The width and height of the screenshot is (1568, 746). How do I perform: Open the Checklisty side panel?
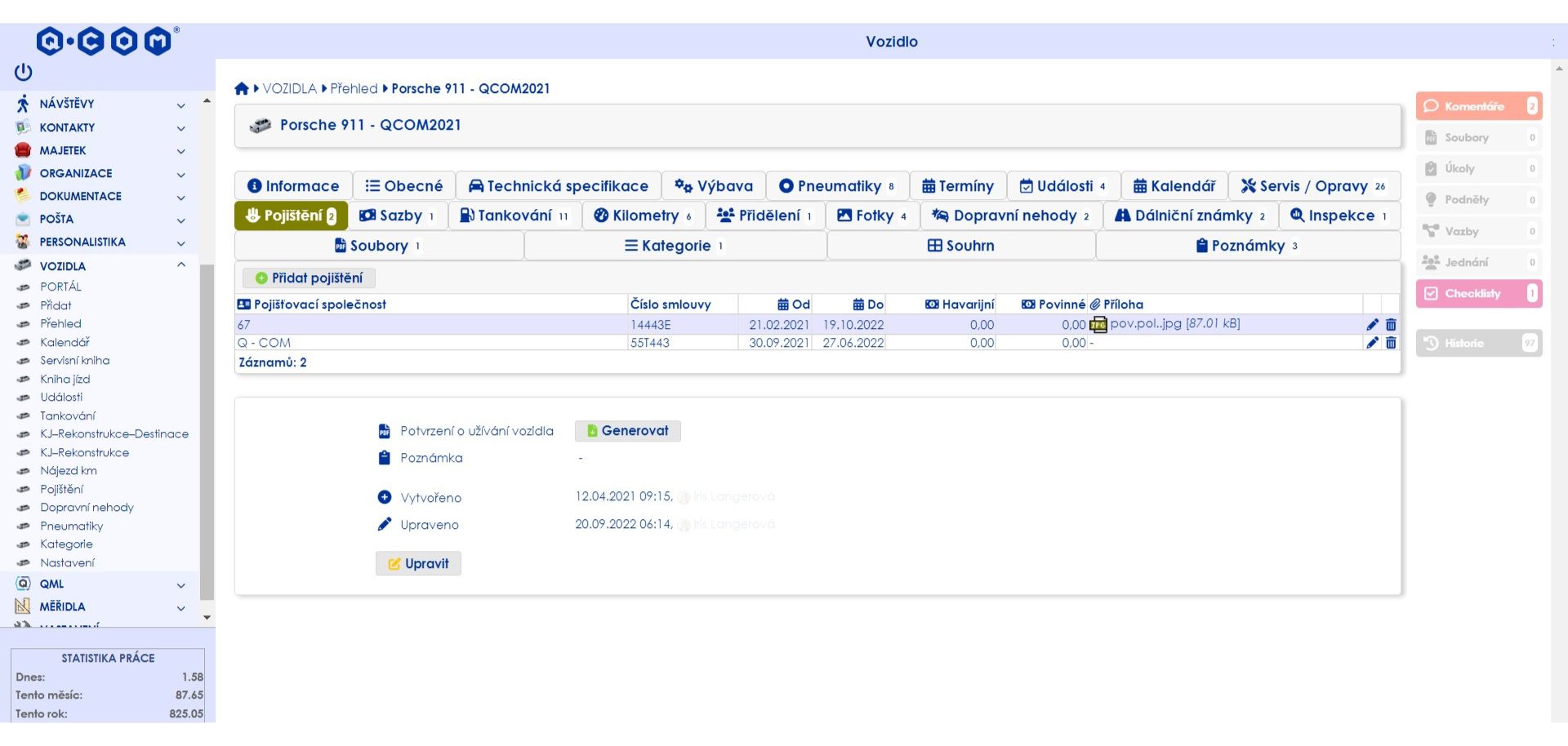pos(1478,293)
